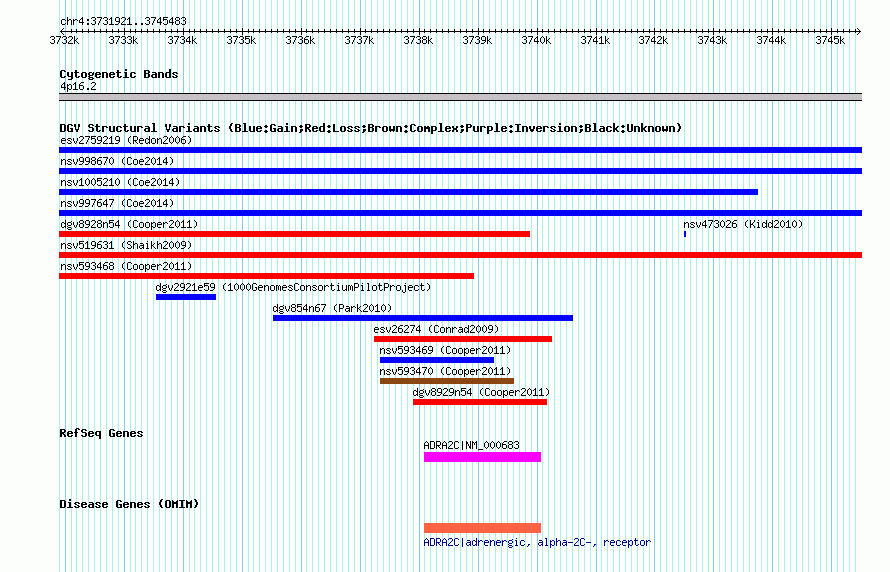The width and height of the screenshot is (890, 572).
Task: Click the Disease Genes (OMIM) track title
Action: [129, 504]
